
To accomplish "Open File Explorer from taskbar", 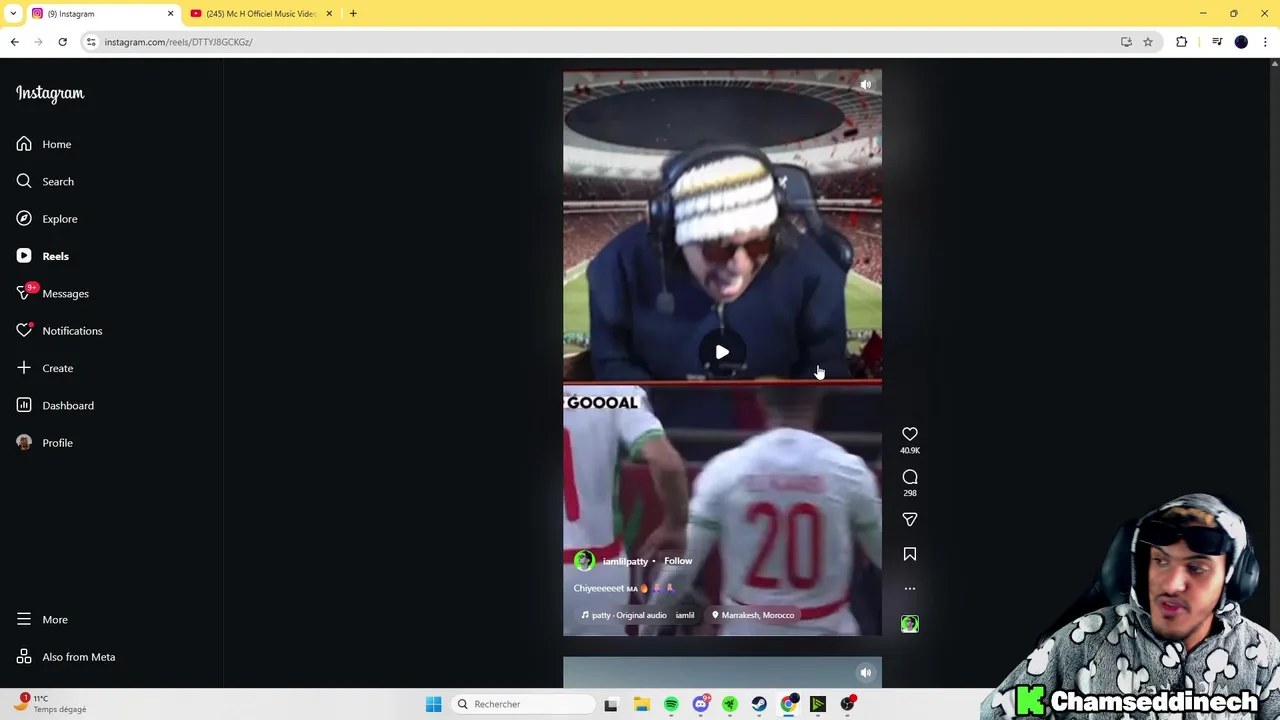I will pos(641,704).
